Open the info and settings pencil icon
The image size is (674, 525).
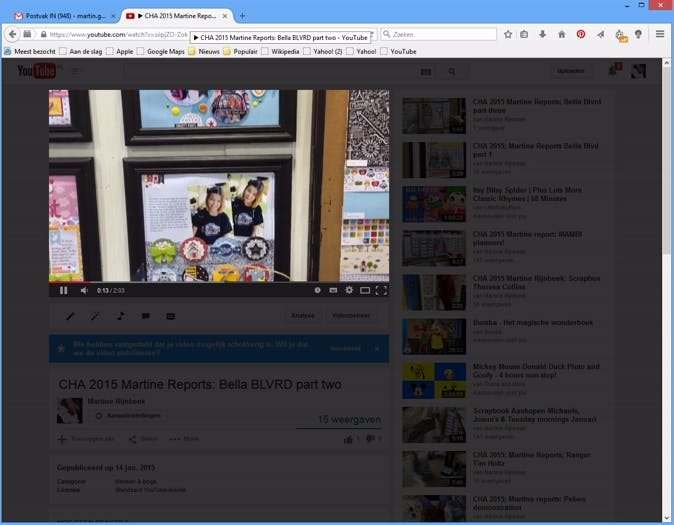point(70,316)
